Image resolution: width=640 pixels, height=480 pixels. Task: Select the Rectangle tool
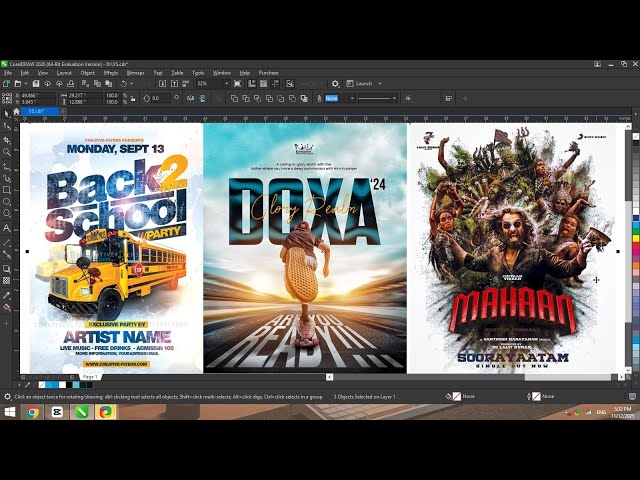coord(7,190)
